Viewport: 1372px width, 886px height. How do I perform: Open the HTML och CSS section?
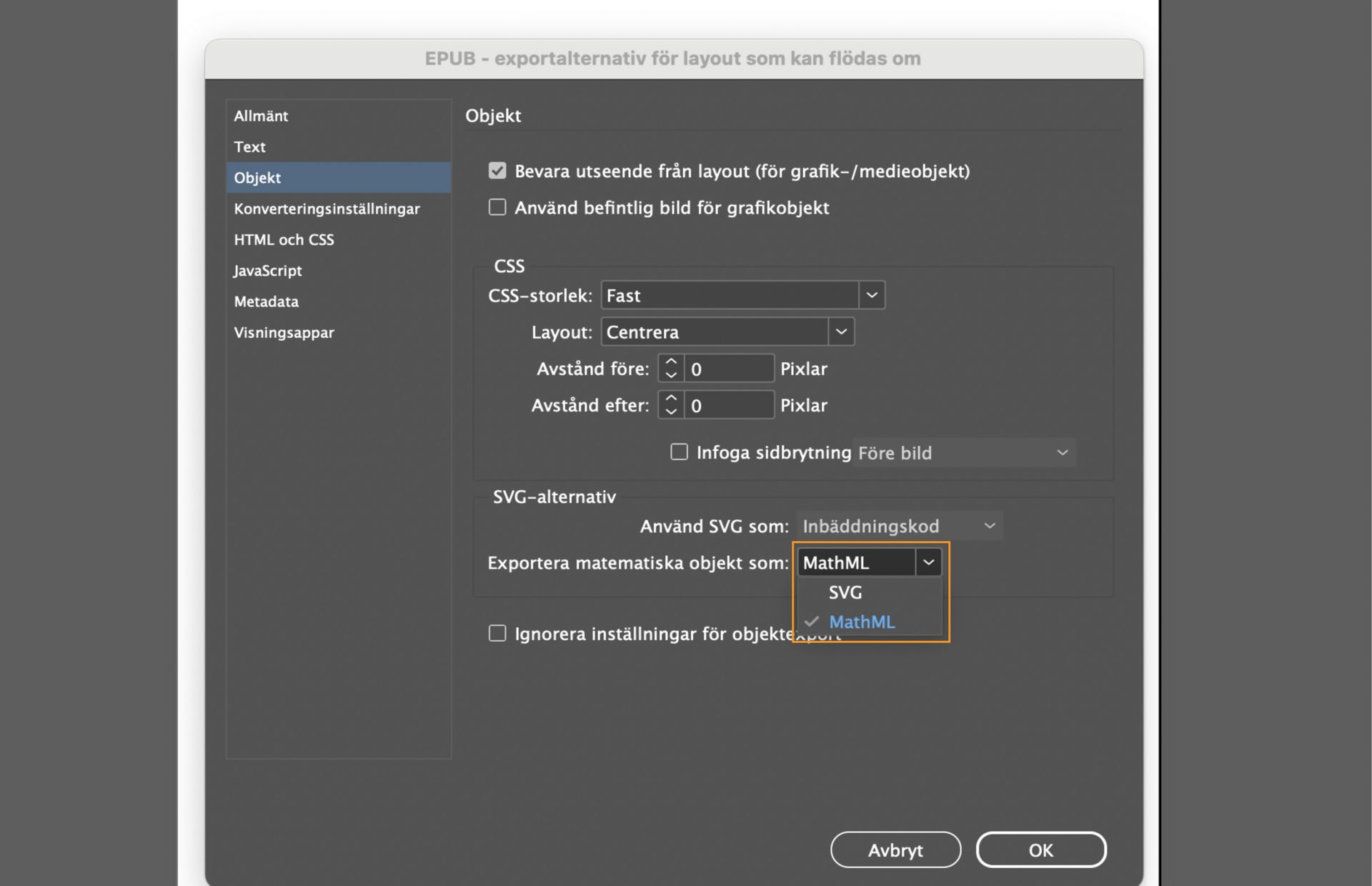[x=284, y=239]
